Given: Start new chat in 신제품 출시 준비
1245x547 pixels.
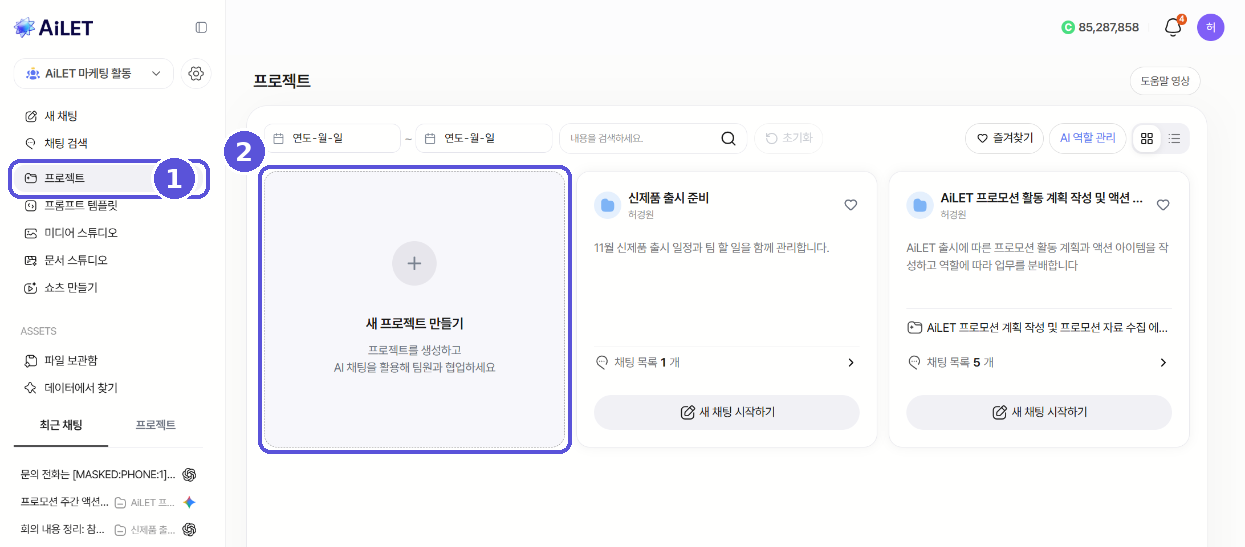Looking at the screenshot, I should [x=727, y=412].
